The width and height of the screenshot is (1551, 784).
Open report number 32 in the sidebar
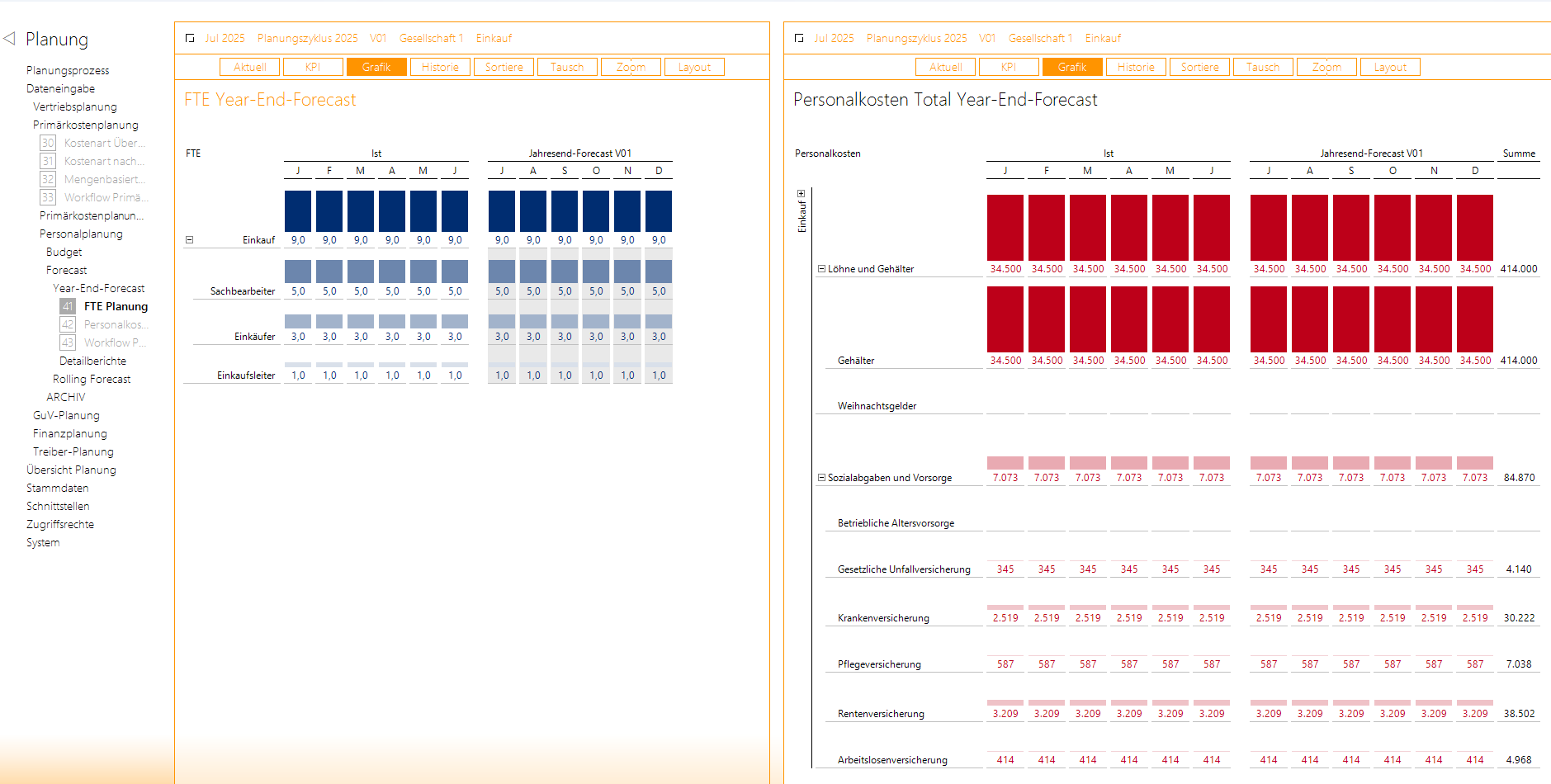(48, 179)
